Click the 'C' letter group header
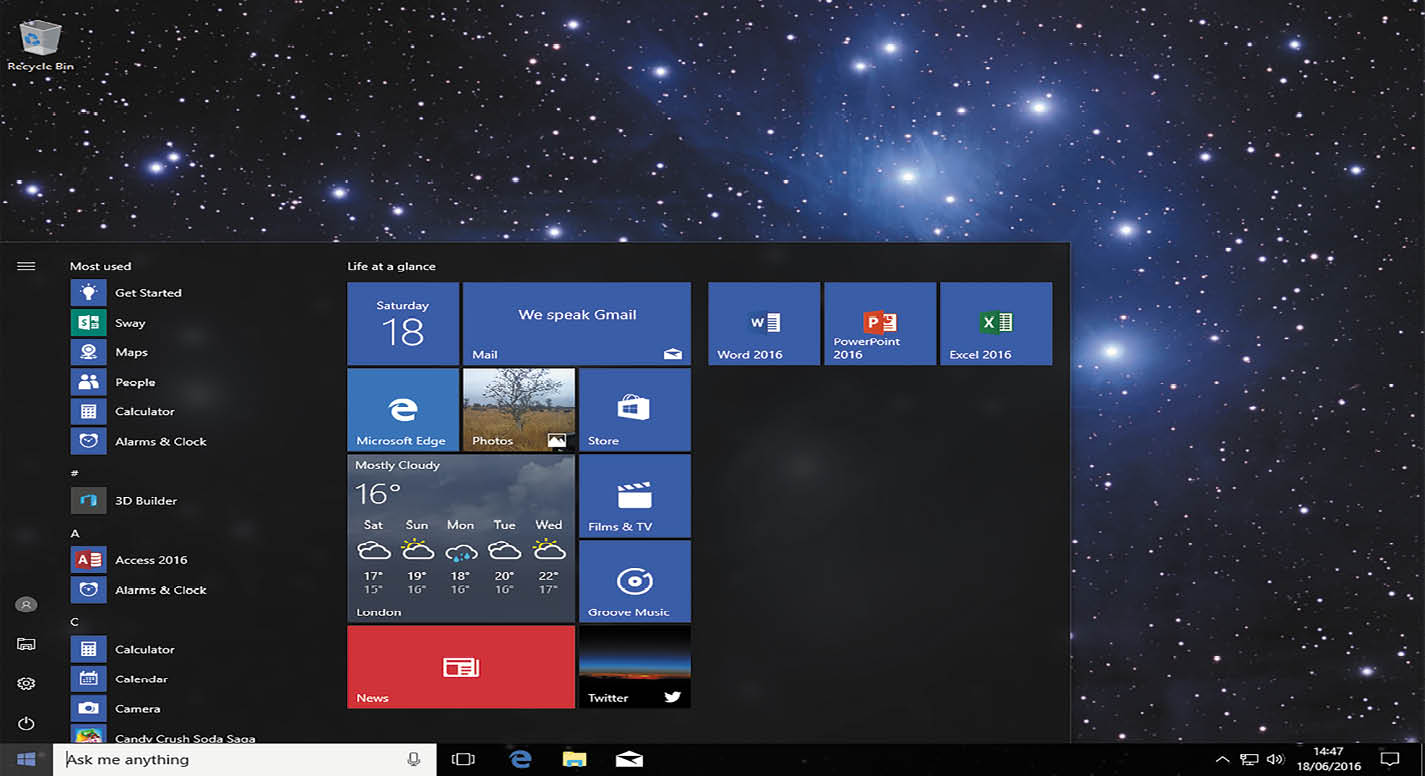The height and width of the screenshot is (776, 1425). pos(74,622)
